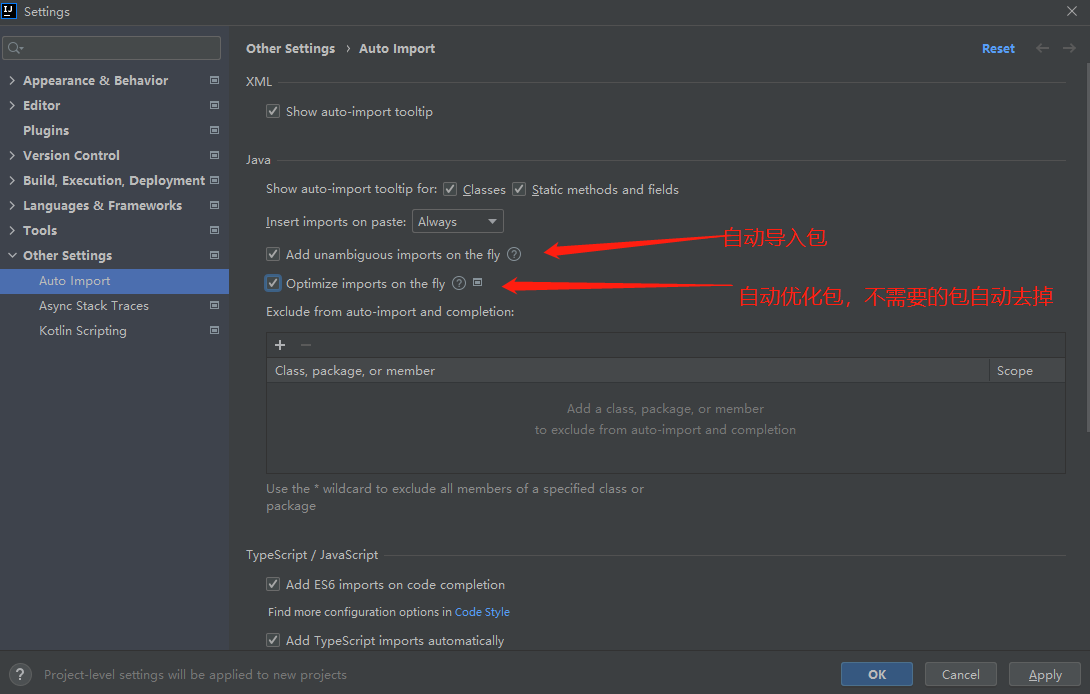Click the IntelliJ logo in title bar
The image size is (1090, 694).
9,10
